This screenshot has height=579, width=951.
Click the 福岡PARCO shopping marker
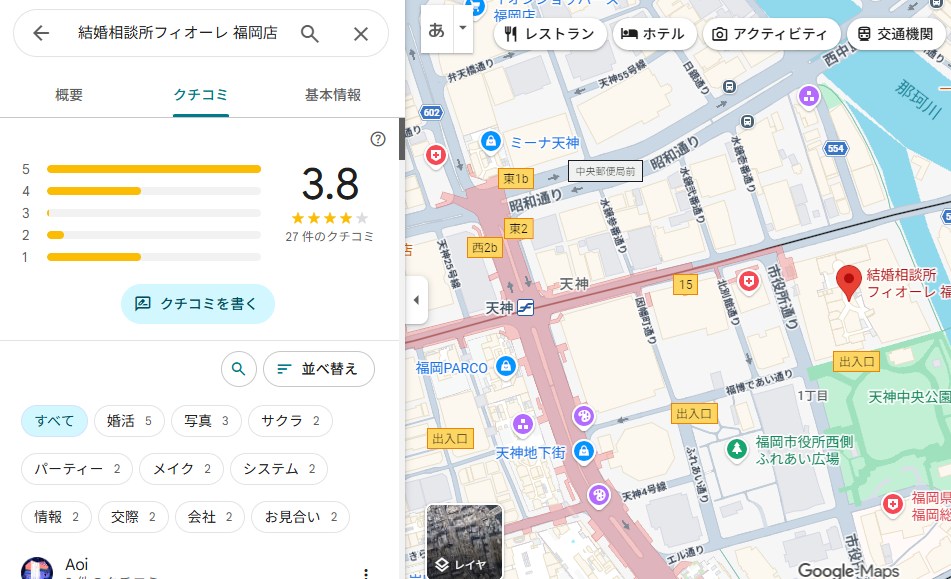coord(506,368)
